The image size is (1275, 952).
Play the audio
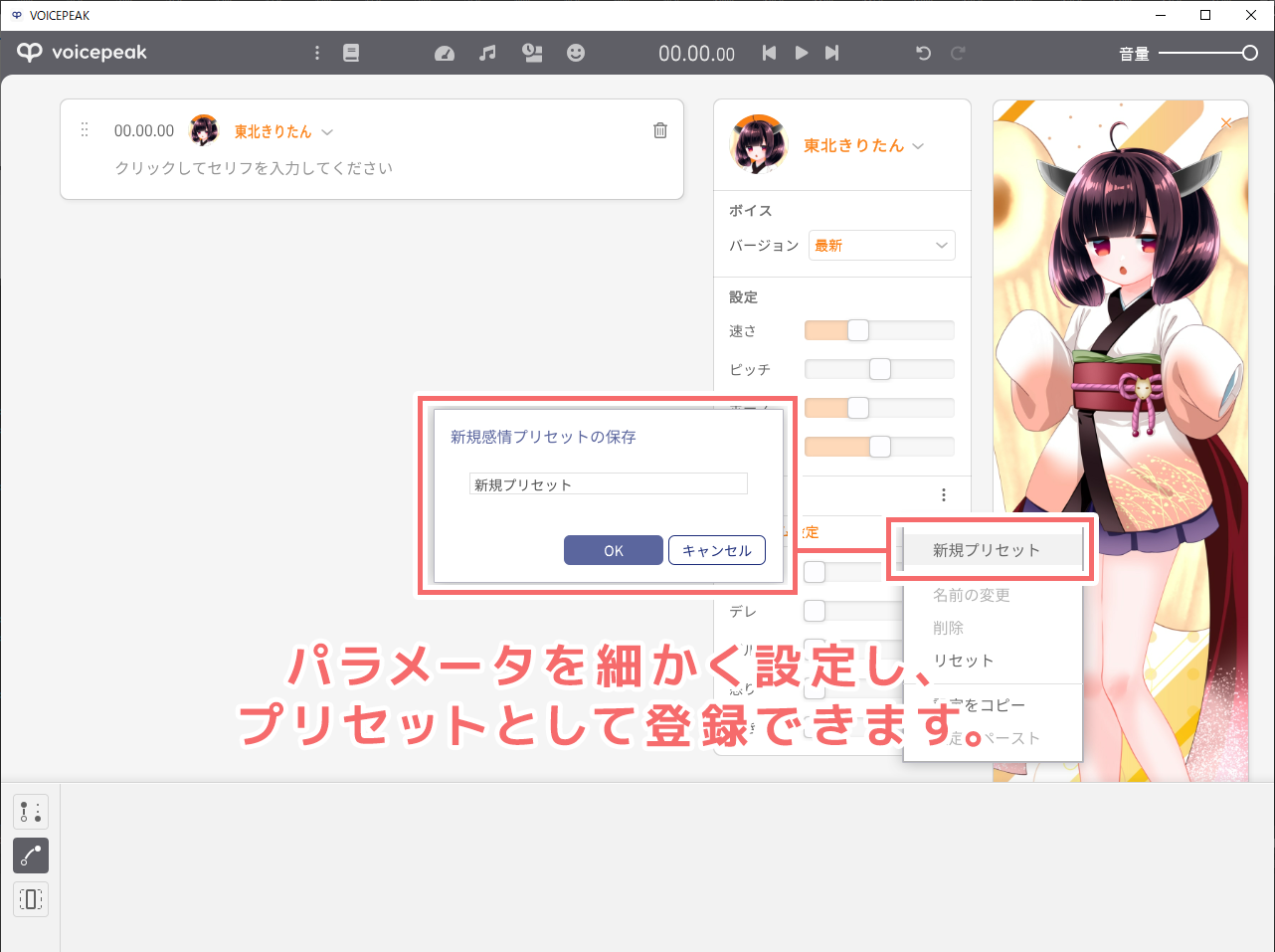click(802, 53)
